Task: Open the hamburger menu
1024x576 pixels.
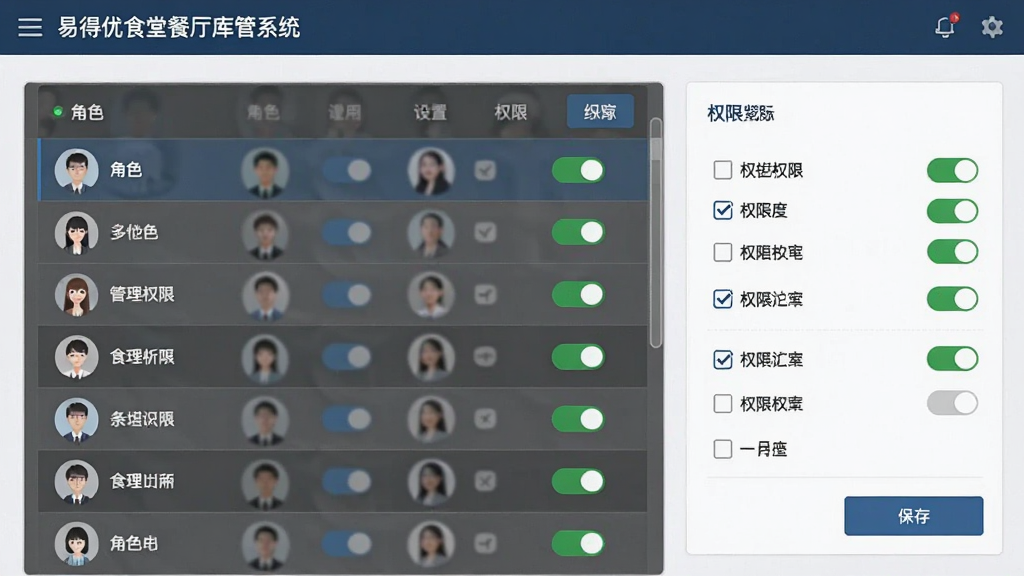Action: pos(30,27)
